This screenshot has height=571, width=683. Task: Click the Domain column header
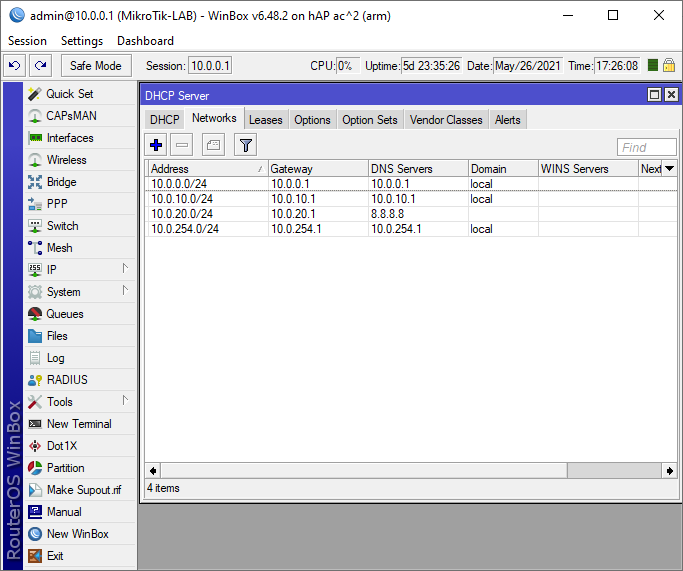click(x=504, y=169)
